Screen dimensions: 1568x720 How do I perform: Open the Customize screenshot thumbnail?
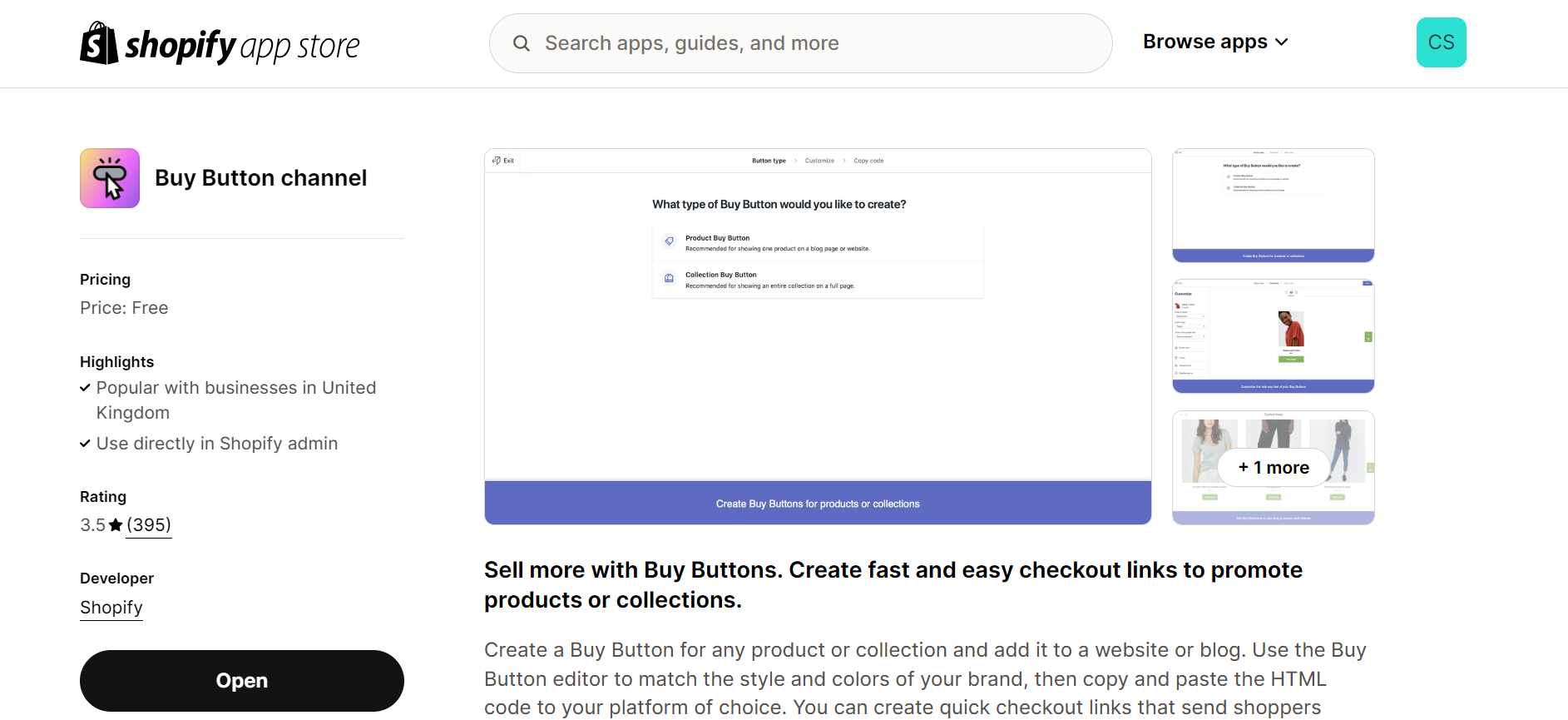[1273, 336]
